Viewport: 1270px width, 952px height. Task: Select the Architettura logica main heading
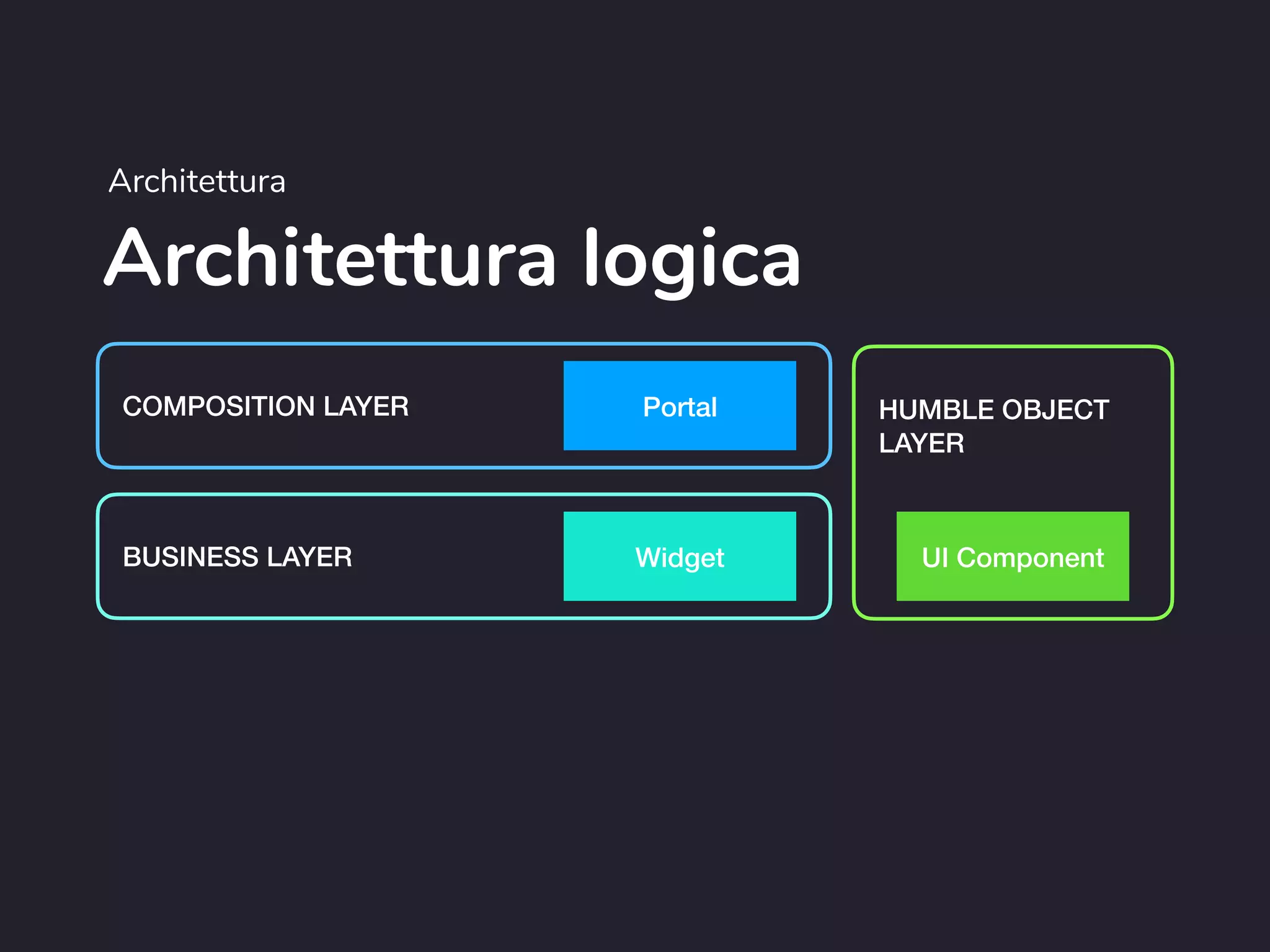[x=453, y=259]
